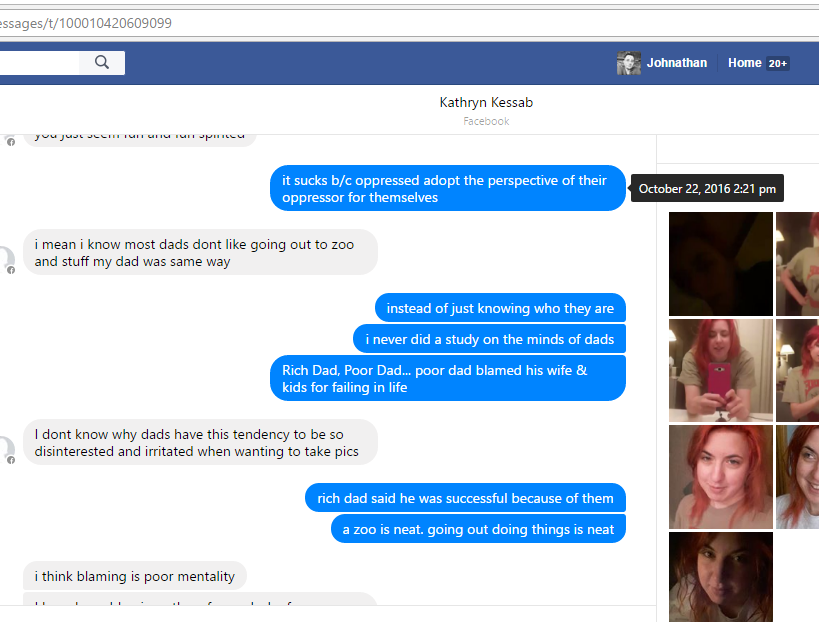Select the message 'instead of just knowing who they are'

(x=500, y=308)
